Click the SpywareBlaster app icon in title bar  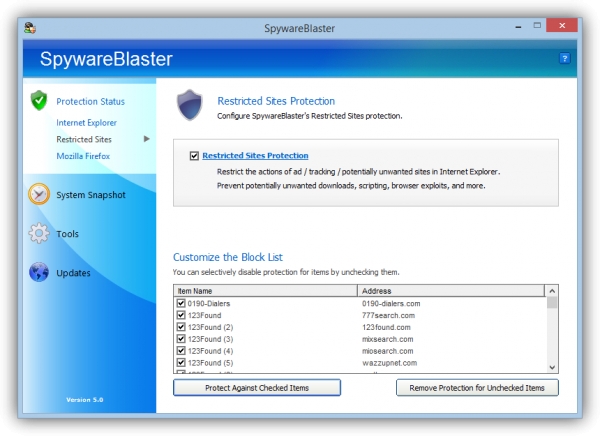pos(30,28)
